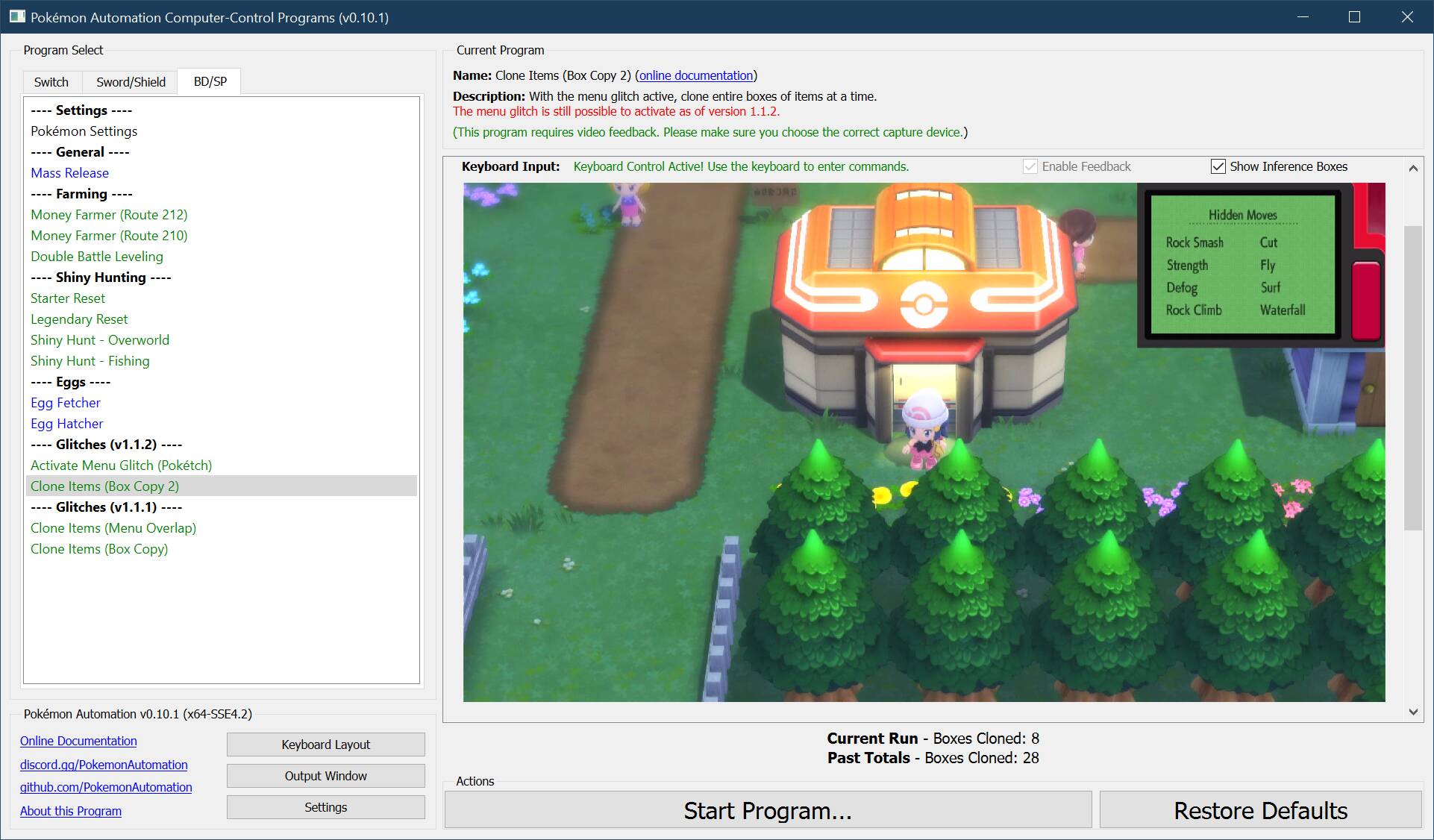Click the scroll up arrow in video panel

tap(1413, 169)
